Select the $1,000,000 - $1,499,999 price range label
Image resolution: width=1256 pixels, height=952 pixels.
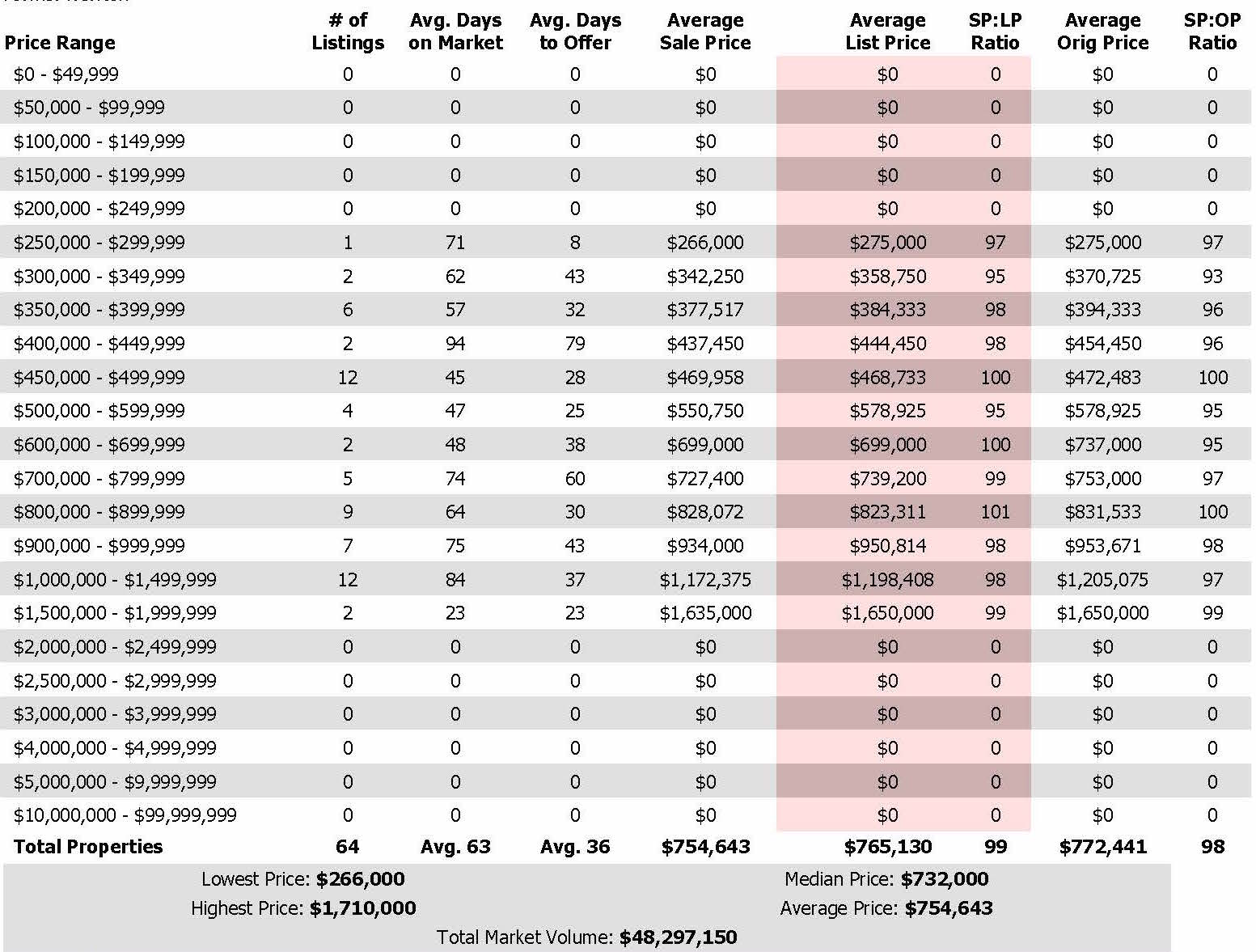click(x=115, y=579)
